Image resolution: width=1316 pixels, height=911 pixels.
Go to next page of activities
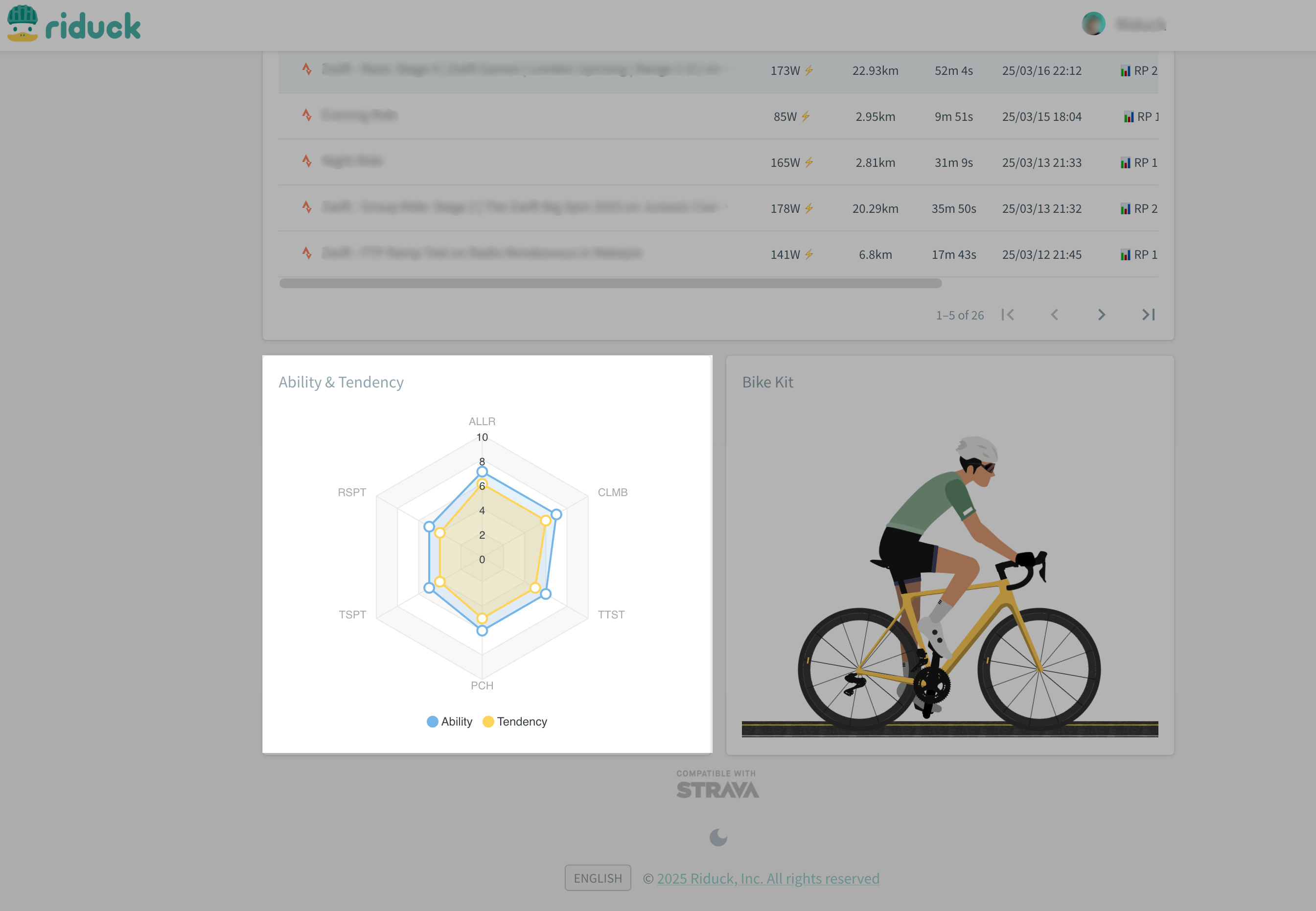[x=1101, y=315]
